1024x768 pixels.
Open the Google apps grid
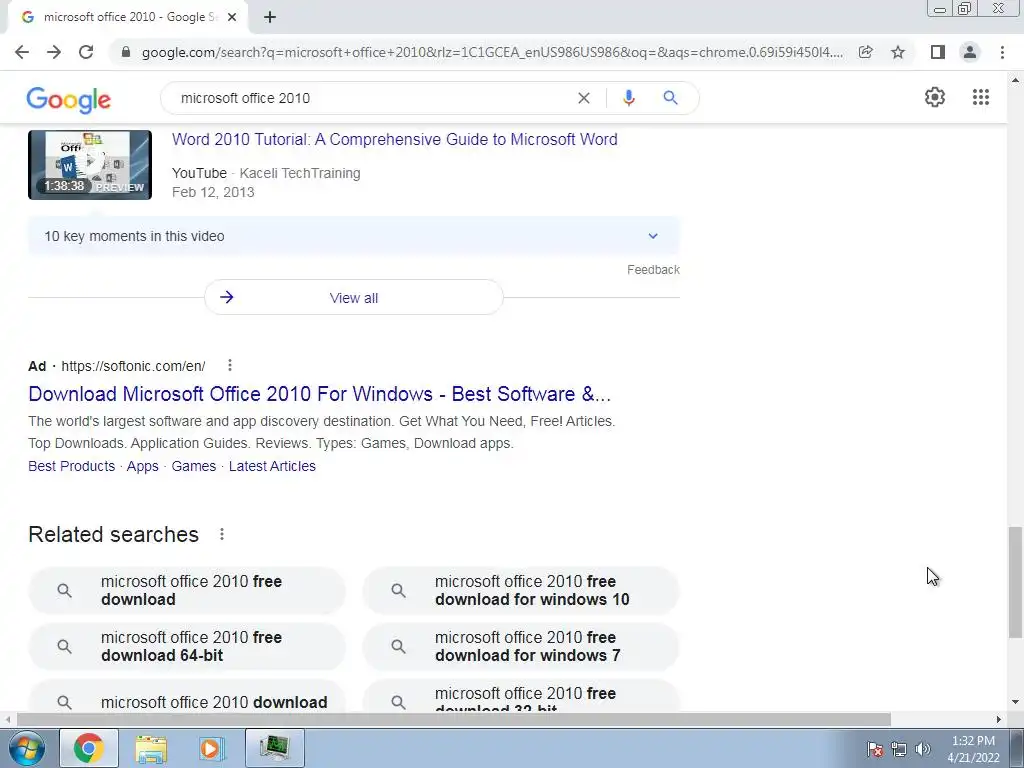pos(980,97)
